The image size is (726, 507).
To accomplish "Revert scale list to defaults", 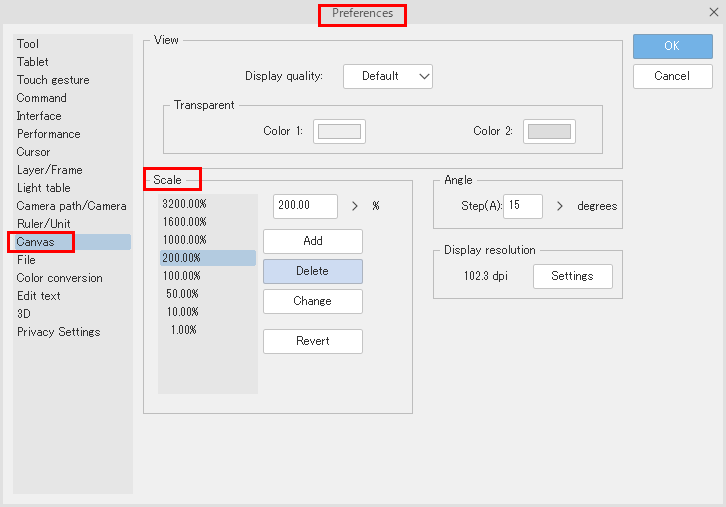I will [312, 341].
